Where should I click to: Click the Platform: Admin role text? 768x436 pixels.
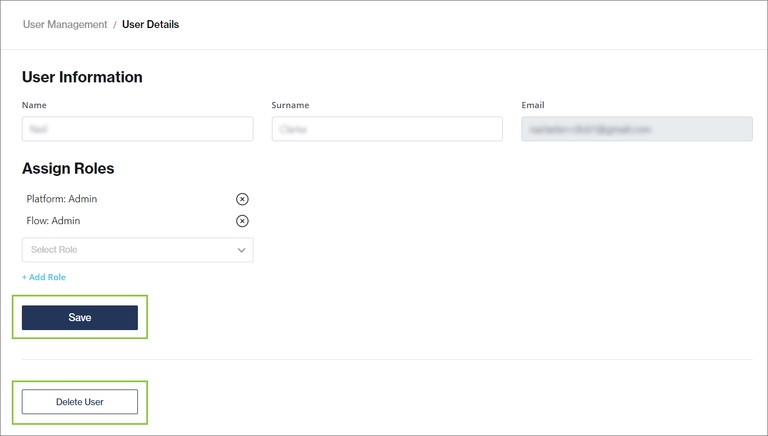pyautogui.click(x=62, y=199)
